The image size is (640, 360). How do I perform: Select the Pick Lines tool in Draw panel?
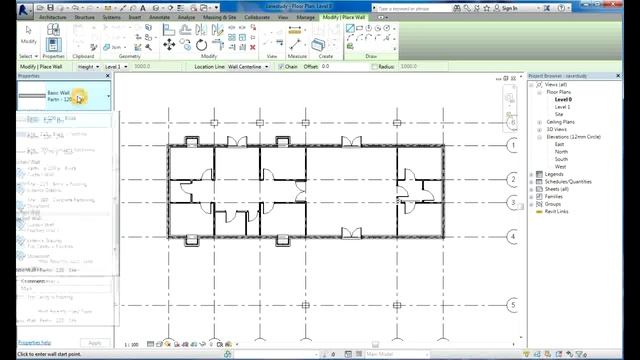point(350,47)
